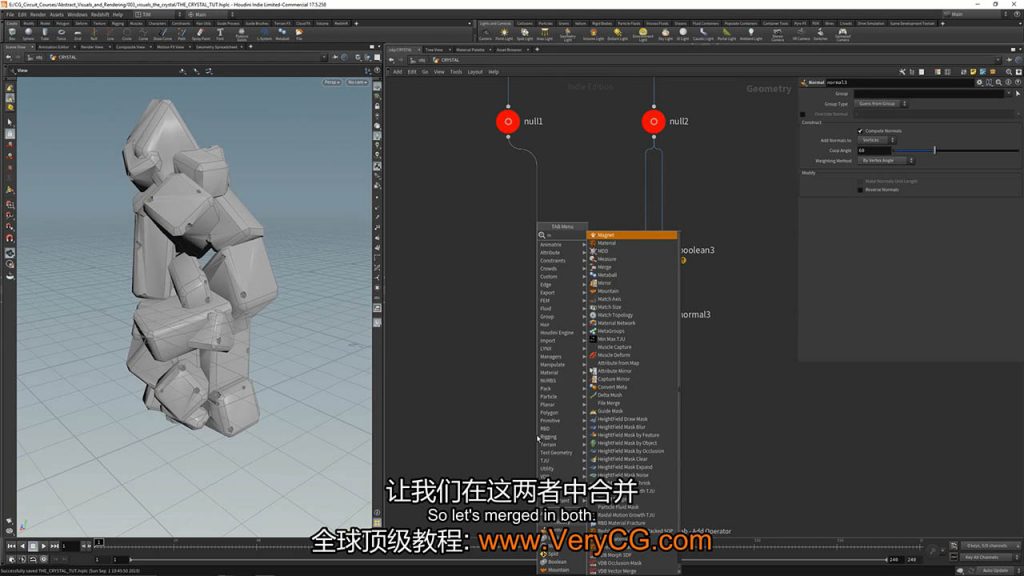The image size is (1024, 576).
Task: Open the Add Normals to dropdown
Action: coord(875,140)
